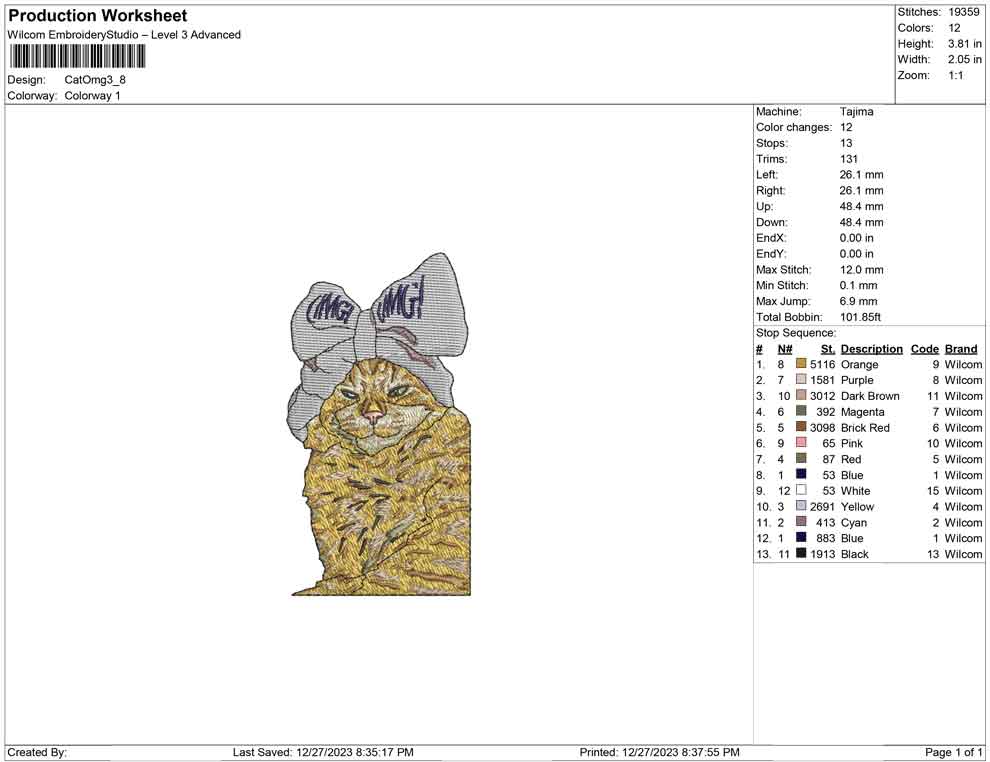Screen dimensions: 990x762
Task: Click the Orange thread color swatch
Action: (799, 364)
